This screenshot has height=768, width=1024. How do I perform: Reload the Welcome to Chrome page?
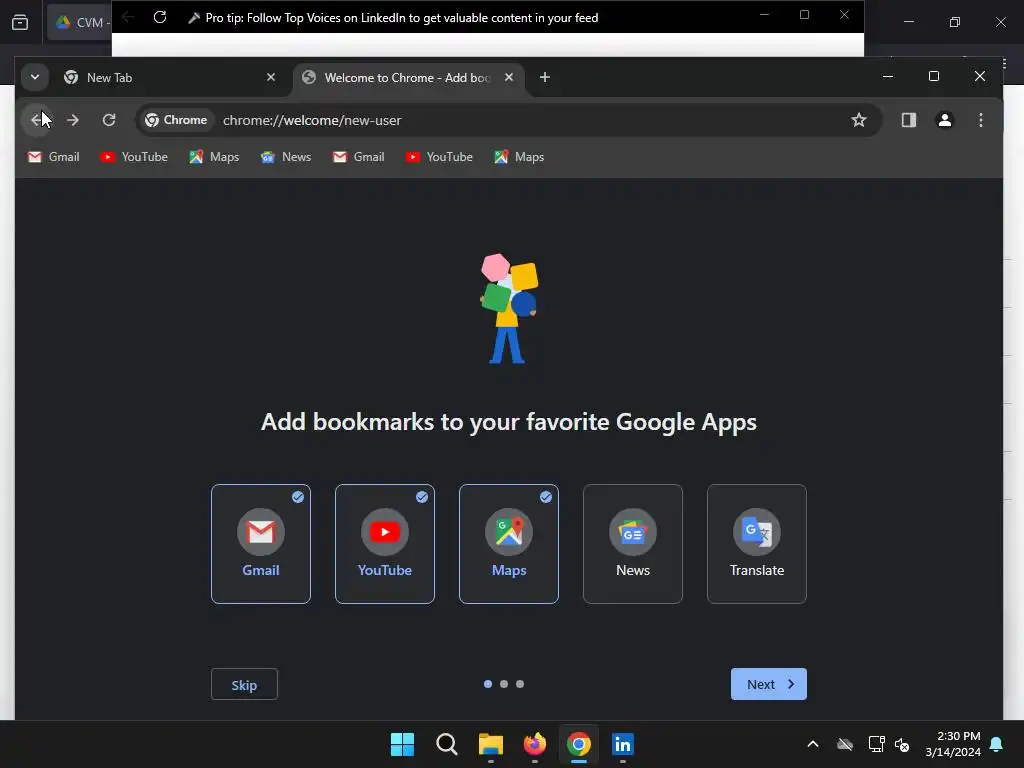109,120
